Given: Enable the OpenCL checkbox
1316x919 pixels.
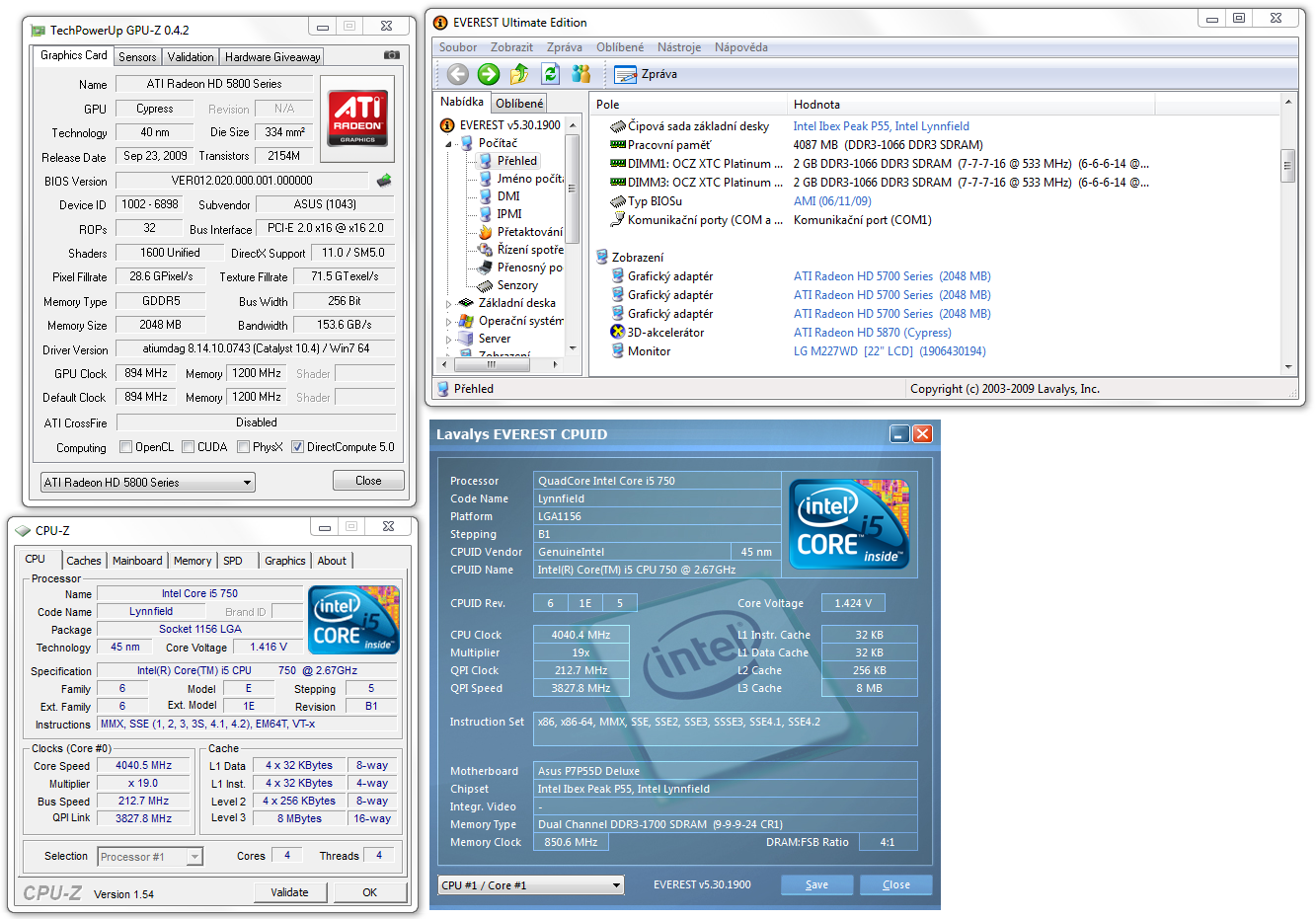Looking at the screenshot, I should tap(125, 447).
